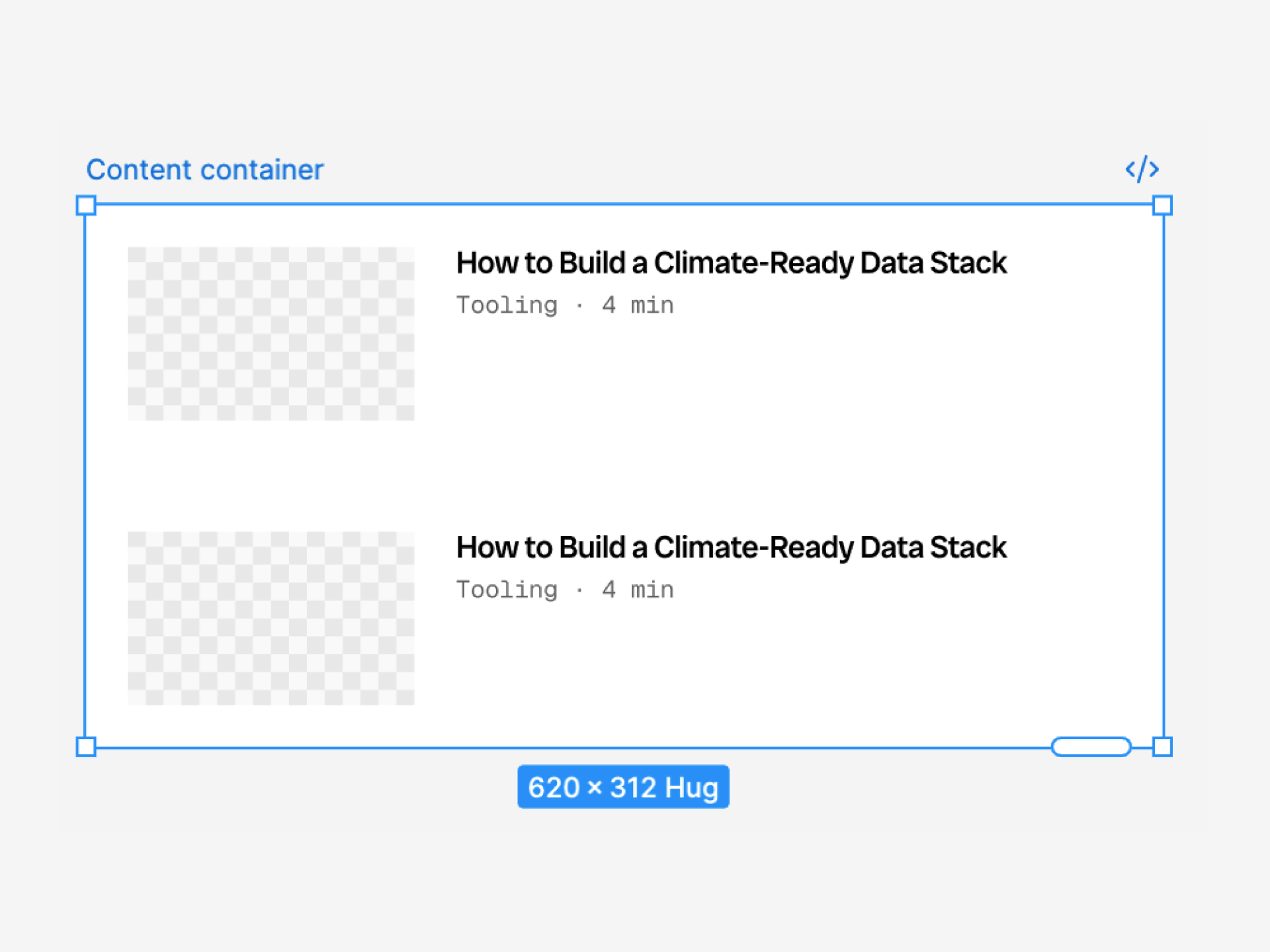Screen dimensions: 1270x952
Task: Select the first "How to Build" headline text
Action: (x=731, y=263)
